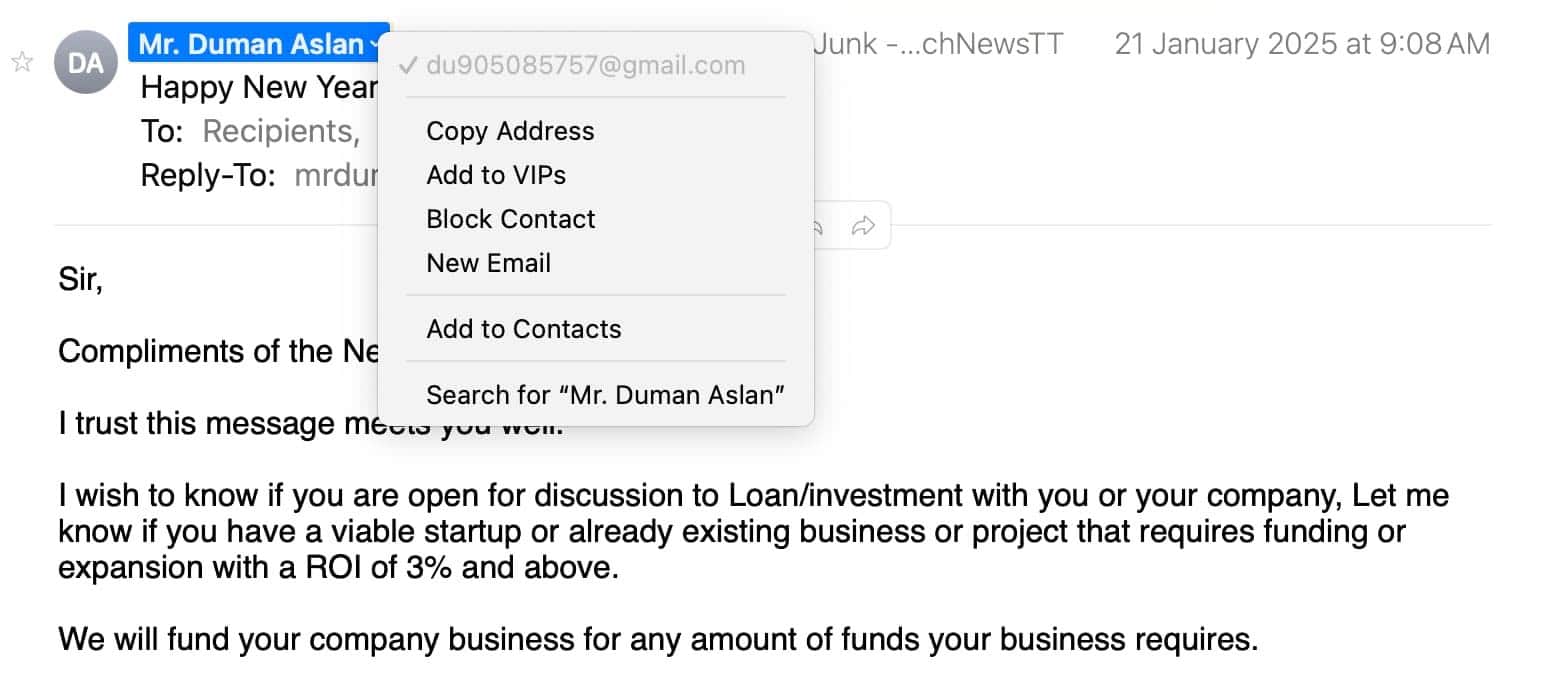
Task: Click the forward arrow icon
Action: click(x=862, y=227)
